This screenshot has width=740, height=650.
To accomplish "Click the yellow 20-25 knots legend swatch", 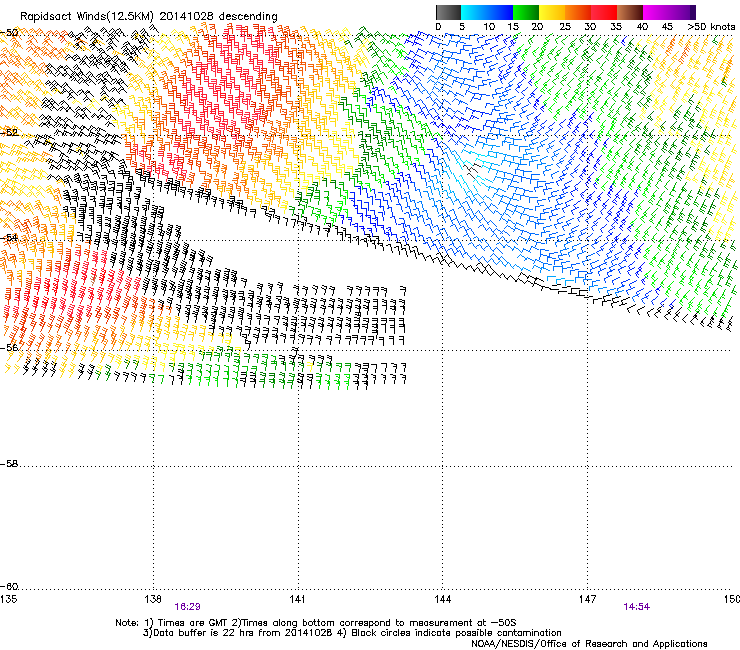I will pyautogui.click(x=552, y=12).
